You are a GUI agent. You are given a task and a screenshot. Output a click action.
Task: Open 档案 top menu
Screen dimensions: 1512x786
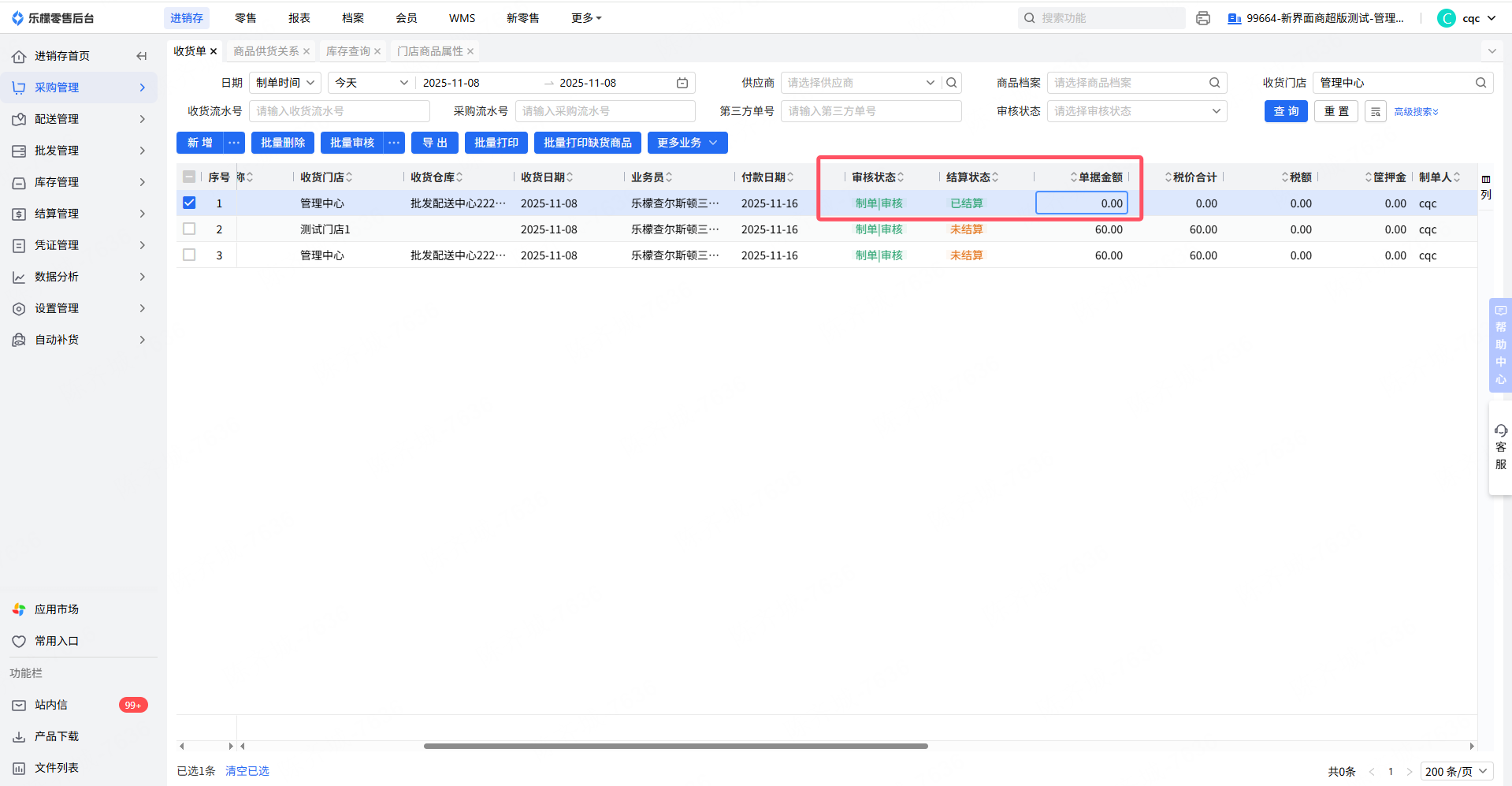353,18
